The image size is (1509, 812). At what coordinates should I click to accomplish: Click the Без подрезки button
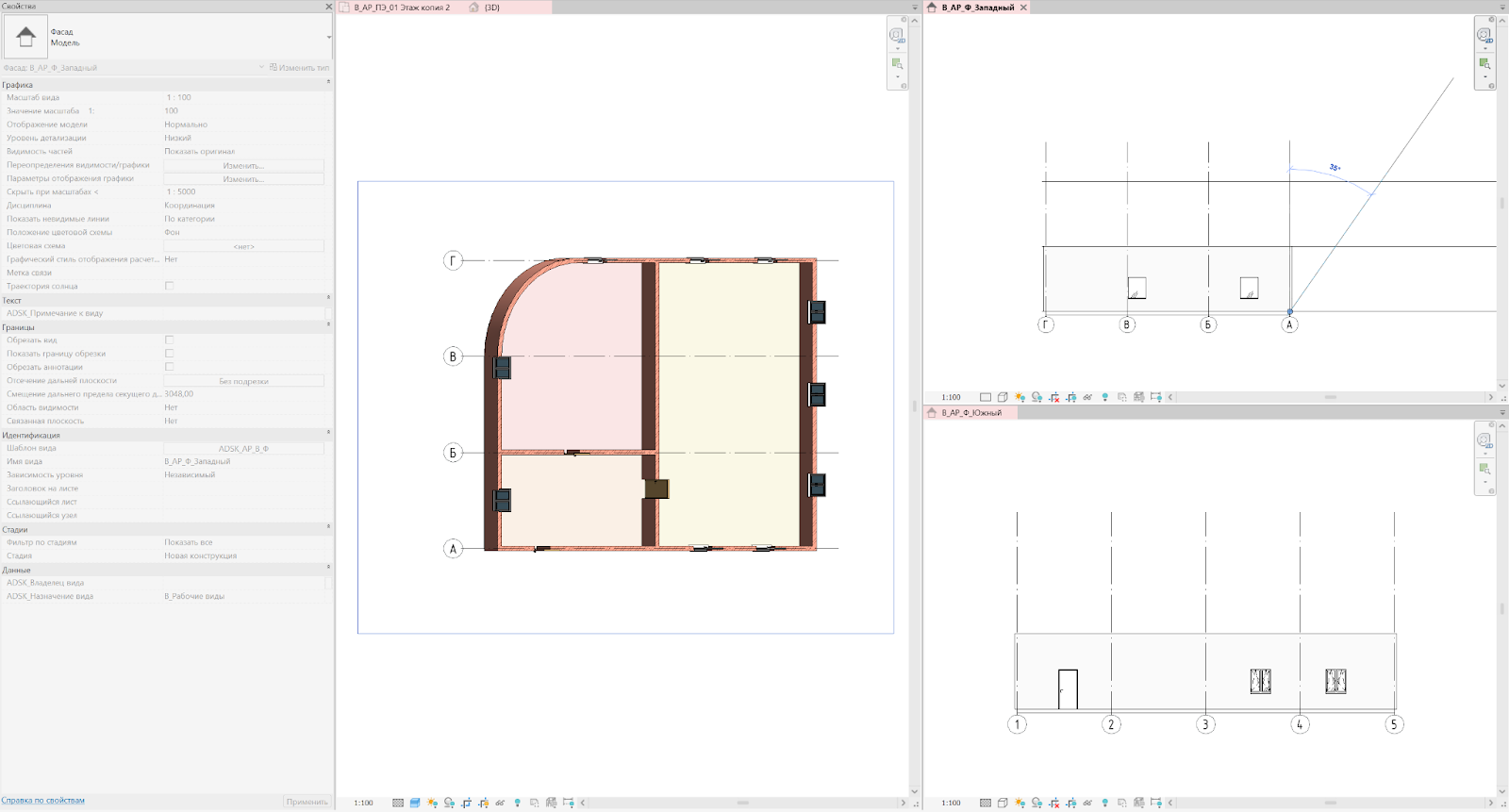click(243, 381)
